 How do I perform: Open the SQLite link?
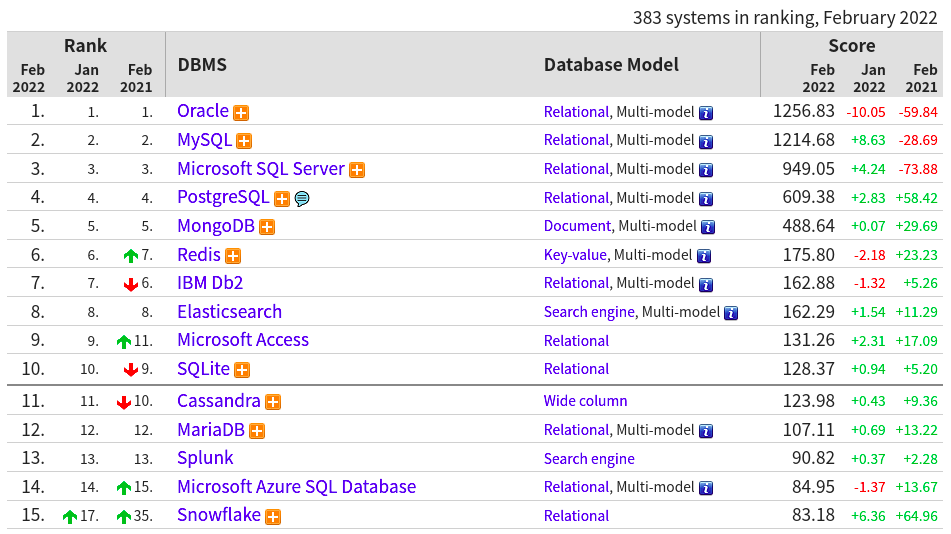point(203,369)
